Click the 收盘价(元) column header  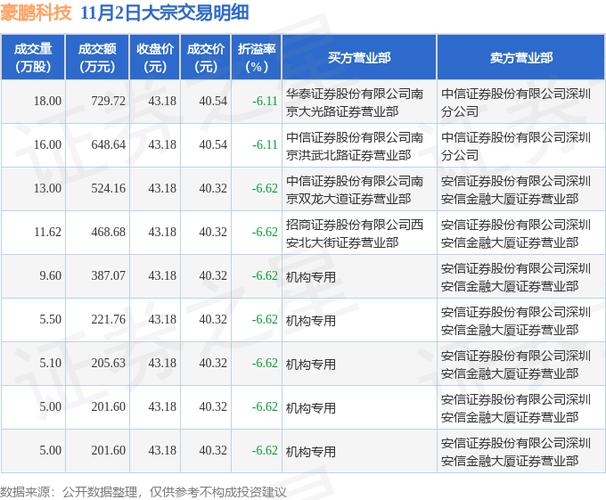point(155,58)
